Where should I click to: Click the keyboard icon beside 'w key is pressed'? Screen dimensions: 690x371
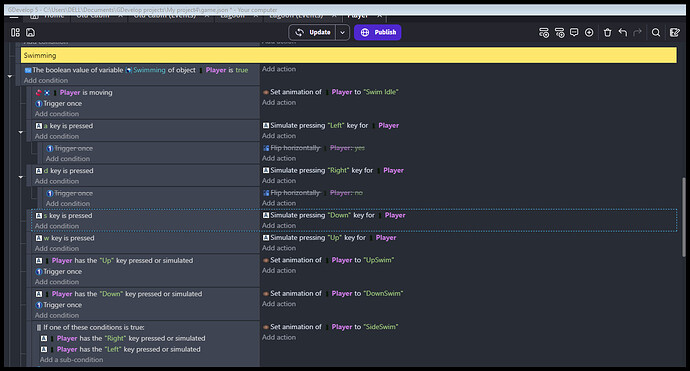coord(39,238)
